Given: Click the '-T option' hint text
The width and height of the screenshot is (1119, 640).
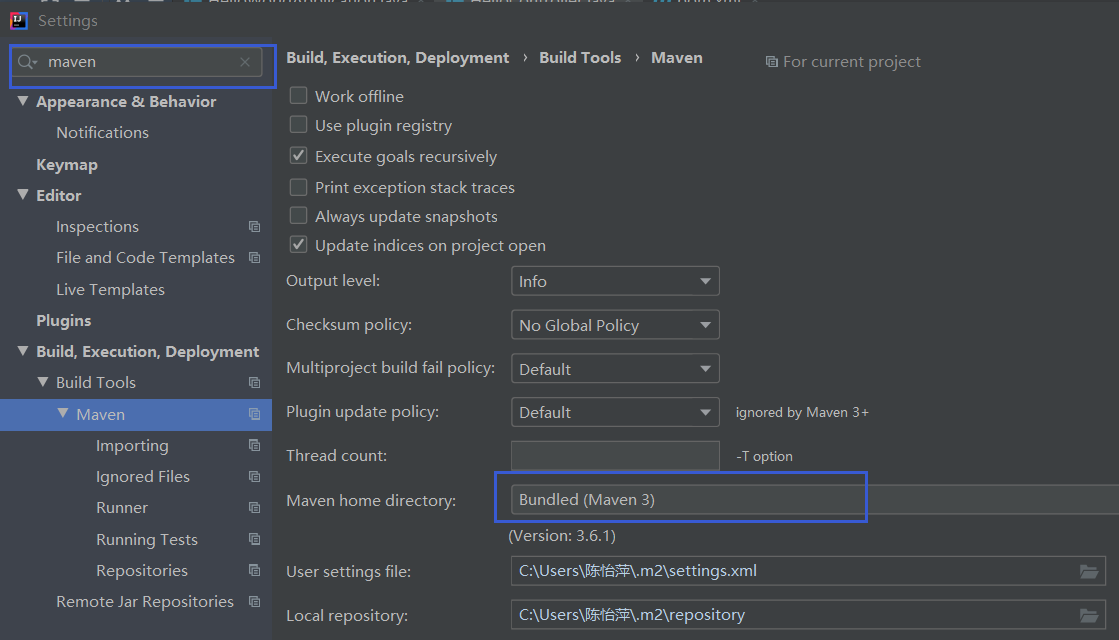Looking at the screenshot, I should 764,457.
